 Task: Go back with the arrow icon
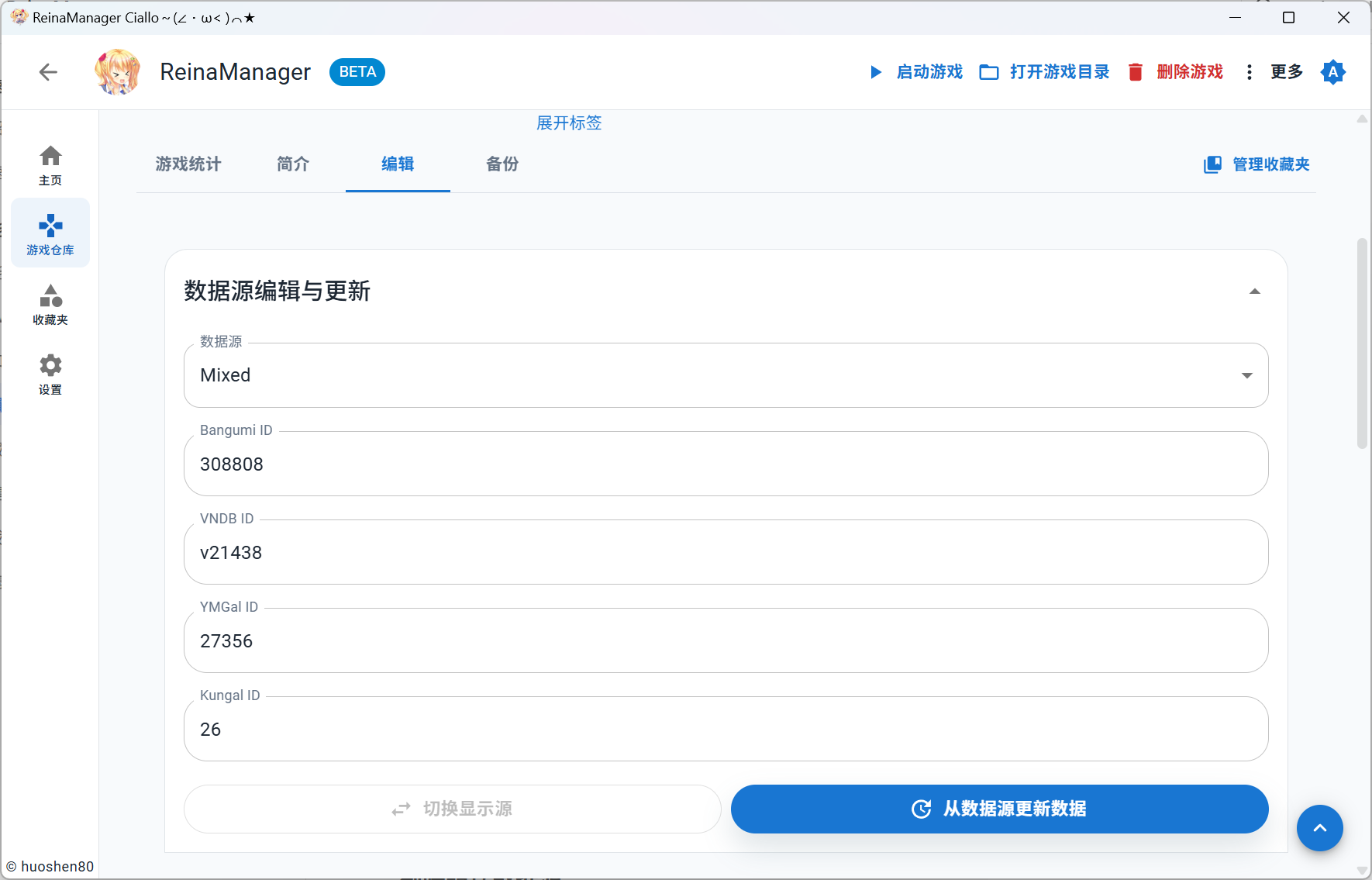coord(48,72)
